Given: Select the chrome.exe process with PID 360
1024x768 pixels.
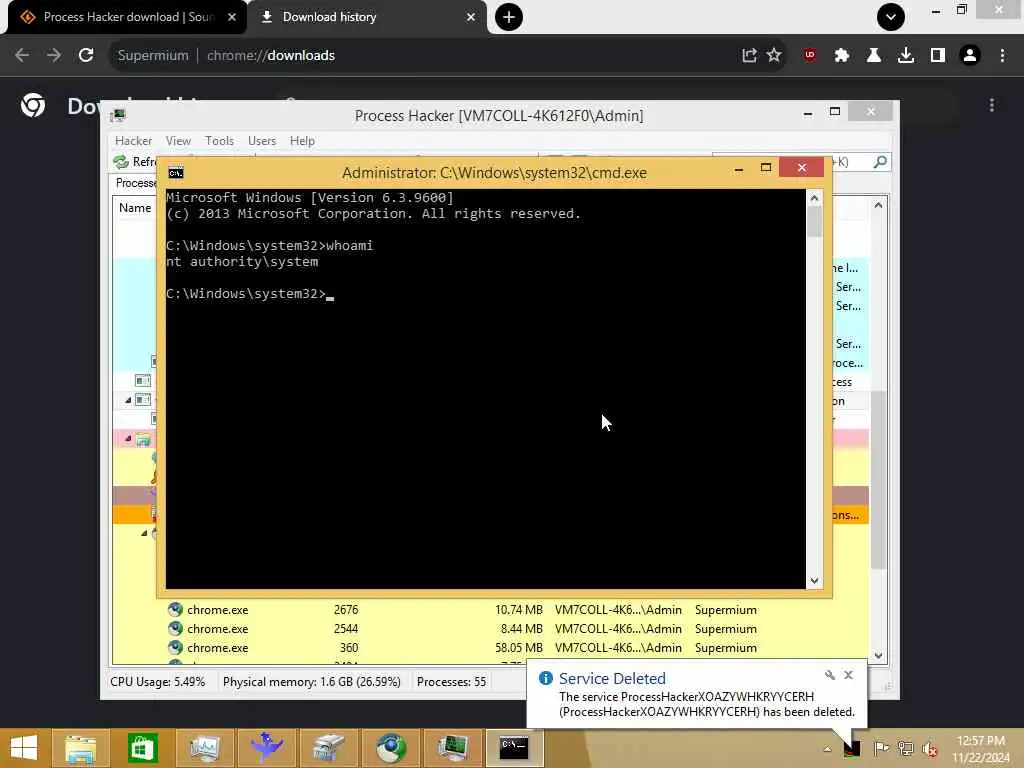Looking at the screenshot, I should (x=491, y=648).
